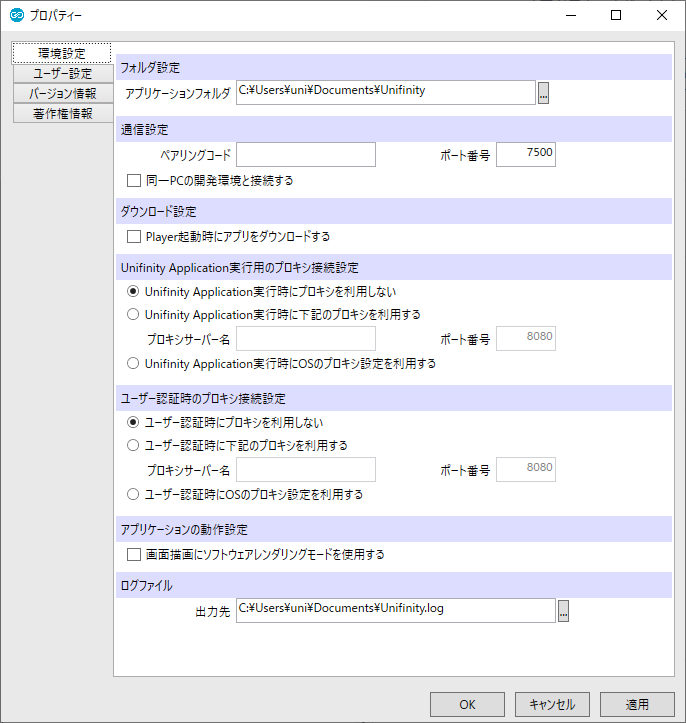Check Player起動時にアプリをダウンロードする
686x723 pixels.
pyautogui.click(x=134, y=237)
